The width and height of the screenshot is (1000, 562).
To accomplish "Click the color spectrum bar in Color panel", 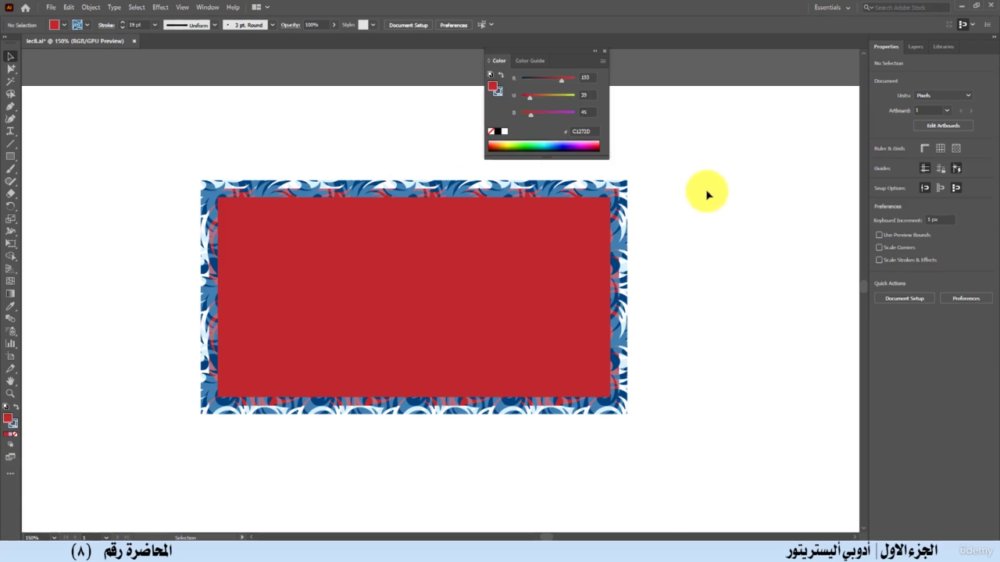I will (x=544, y=146).
